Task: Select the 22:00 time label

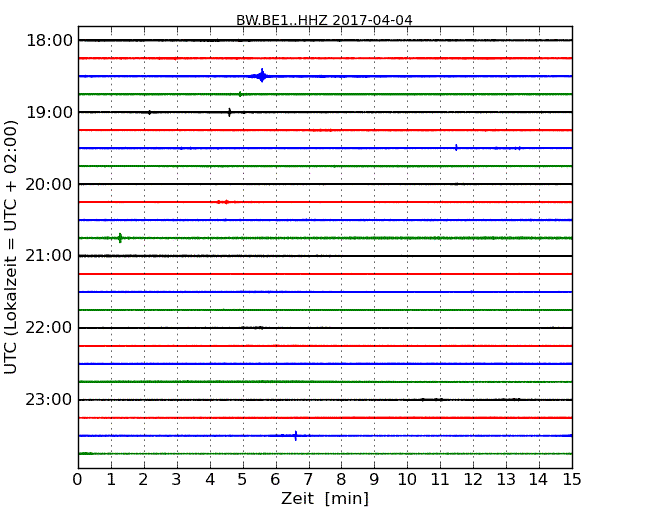Action: [49, 328]
